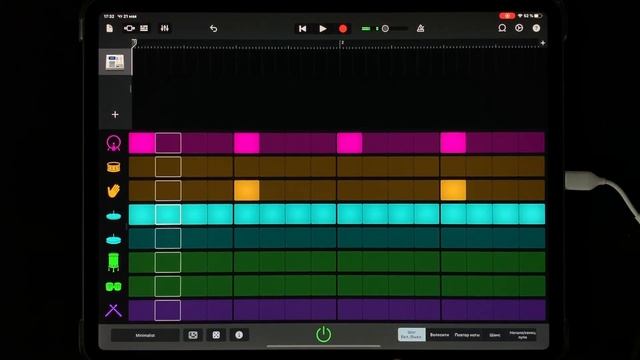The image size is (640, 360).
Task: Switch to Tracks view icon
Action: tap(144, 28)
